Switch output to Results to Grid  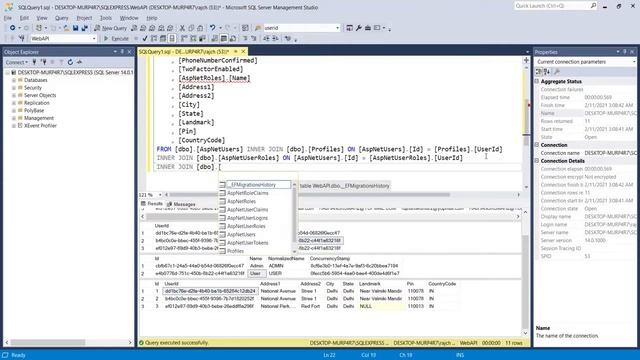(x=224, y=38)
